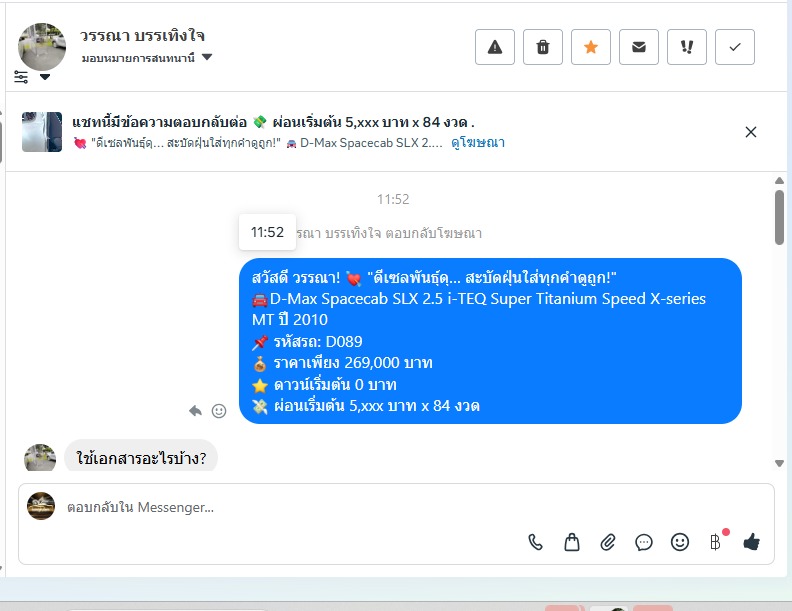Open emoji picker in composer
Viewport: 792px width, 611px height.
tap(680, 542)
